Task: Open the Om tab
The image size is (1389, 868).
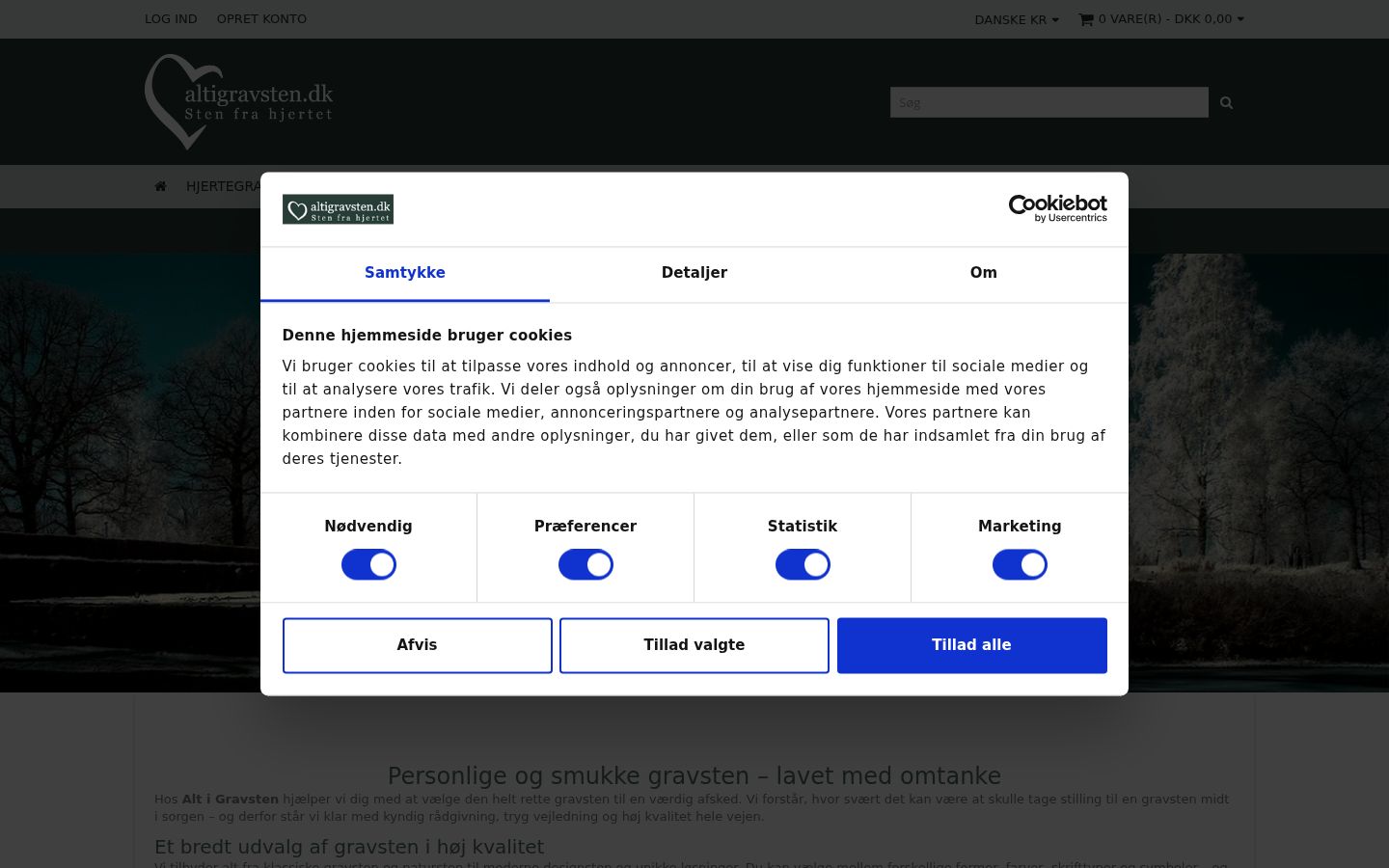Action: 984,274
